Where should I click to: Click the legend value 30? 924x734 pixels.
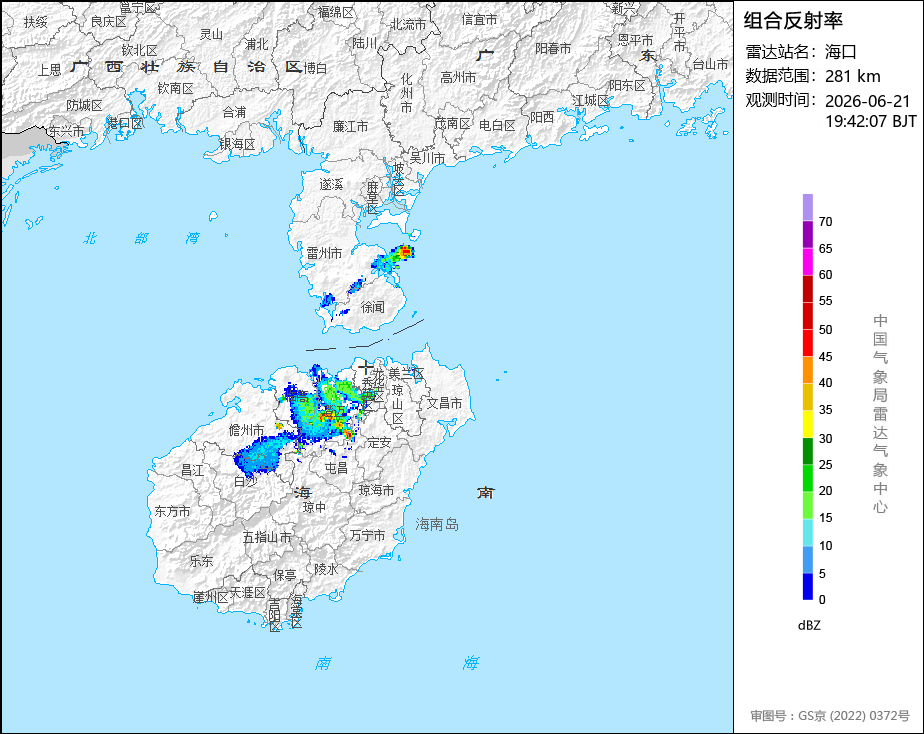[x=826, y=438]
